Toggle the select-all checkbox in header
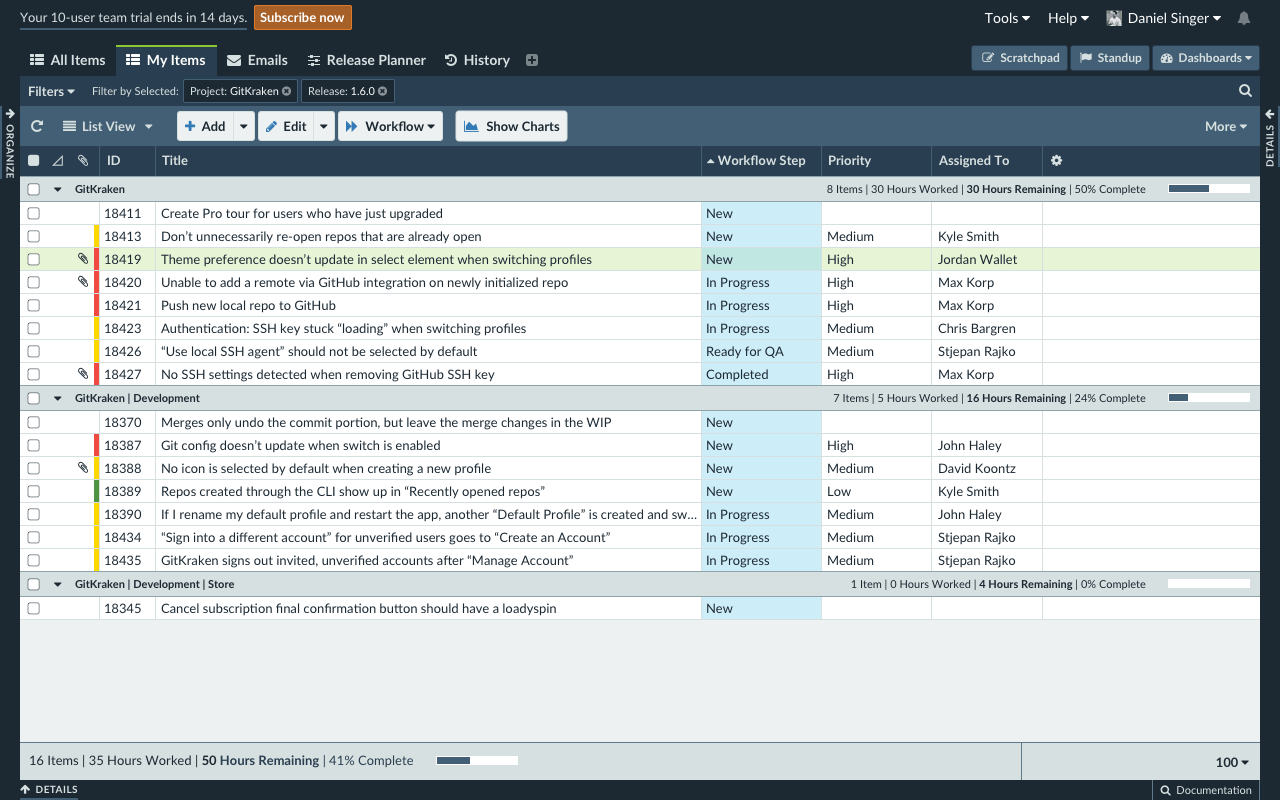 tap(34, 160)
